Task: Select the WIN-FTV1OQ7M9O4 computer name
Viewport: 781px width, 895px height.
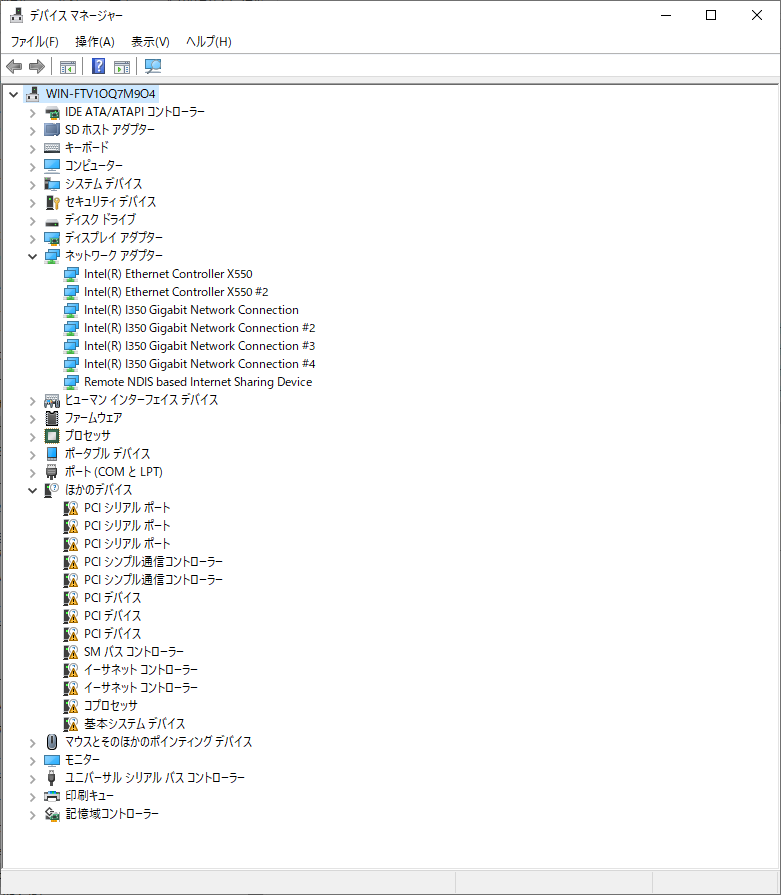Action: point(100,94)
